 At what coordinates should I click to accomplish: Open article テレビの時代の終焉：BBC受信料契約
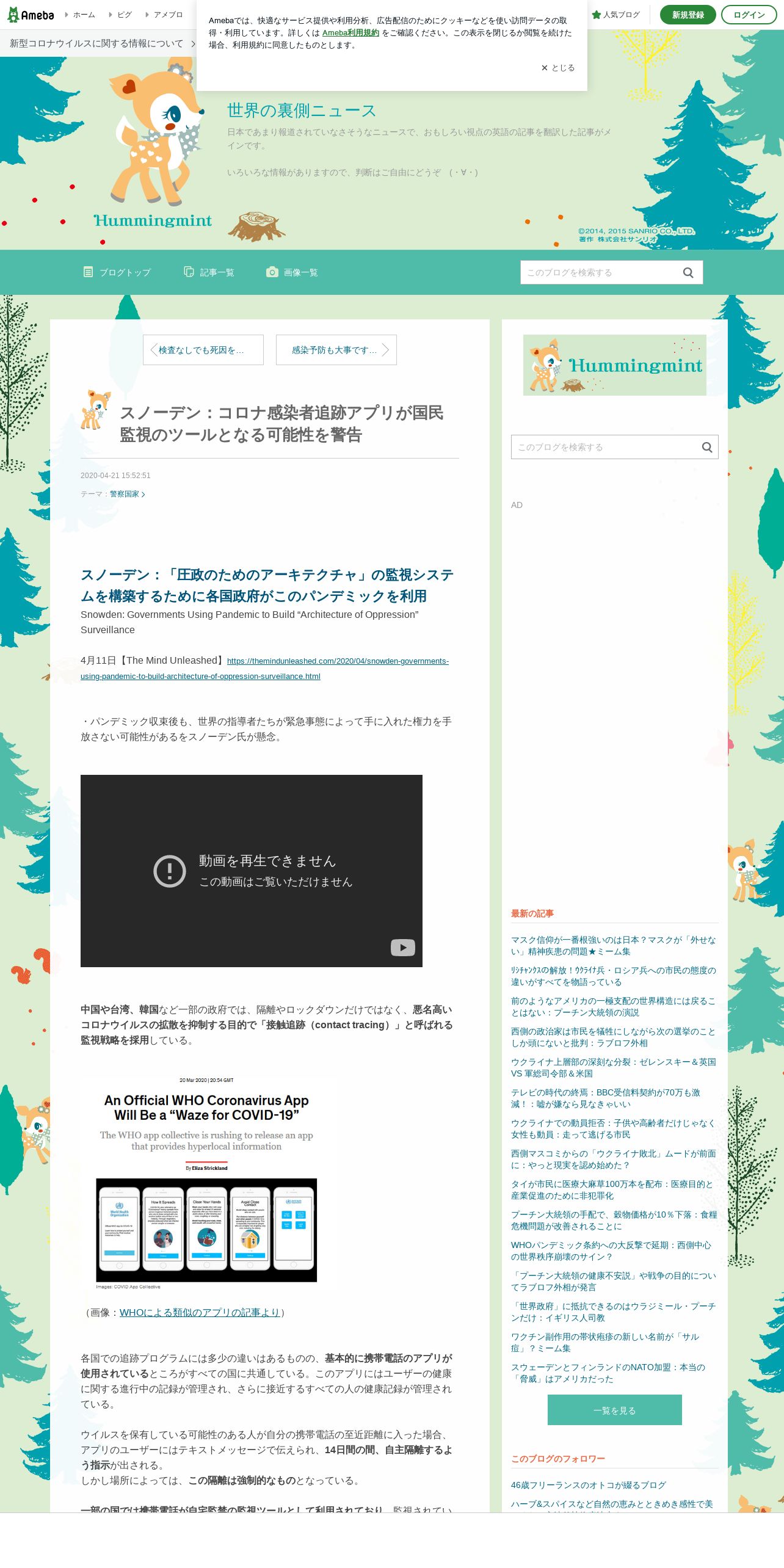tap(606, 1098)
